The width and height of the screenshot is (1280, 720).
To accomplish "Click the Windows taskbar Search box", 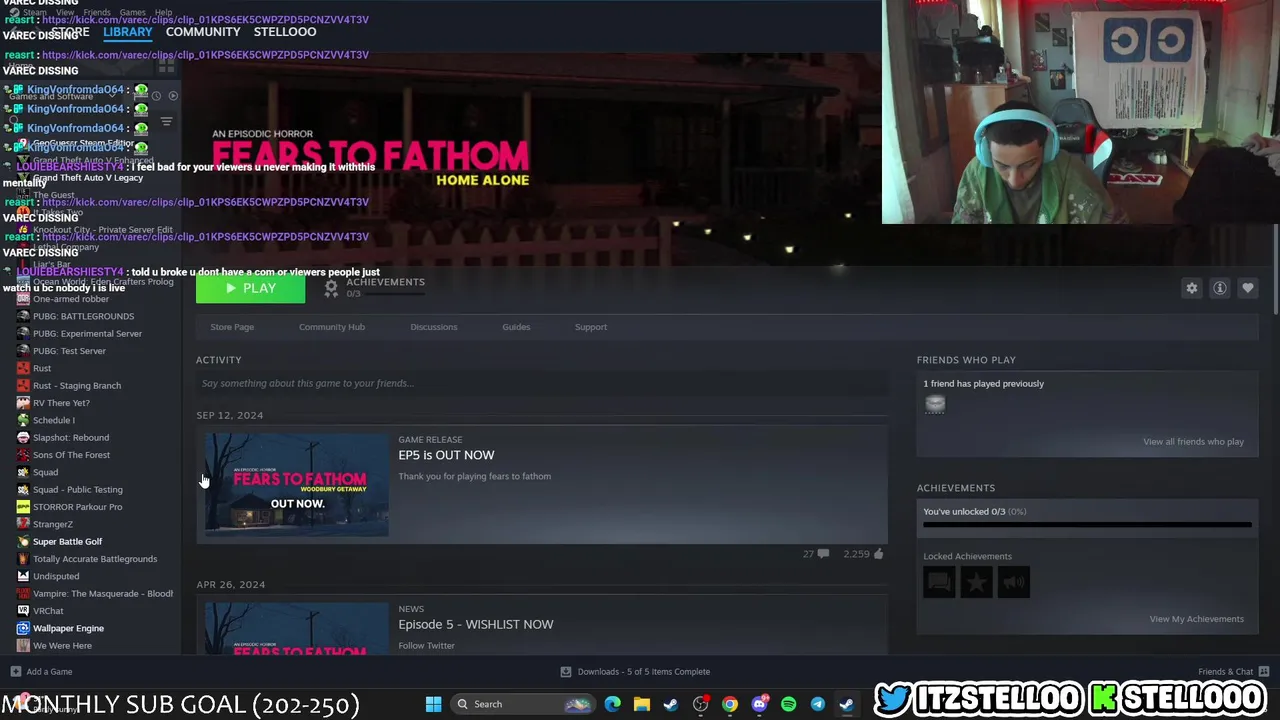I will tap(523, 704).
